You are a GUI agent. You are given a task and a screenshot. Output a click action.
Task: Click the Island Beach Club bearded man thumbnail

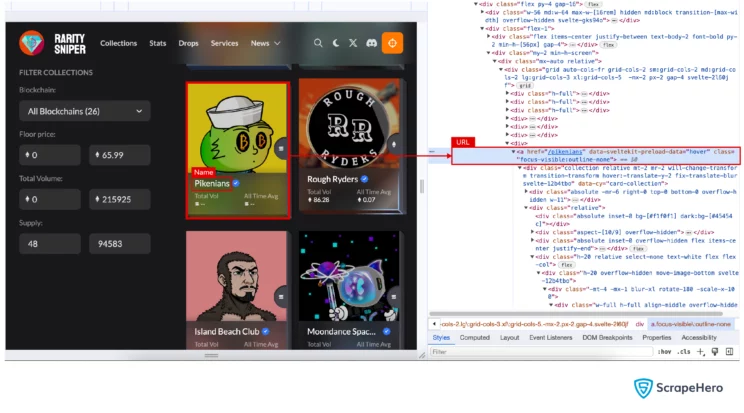click(236, 276)
